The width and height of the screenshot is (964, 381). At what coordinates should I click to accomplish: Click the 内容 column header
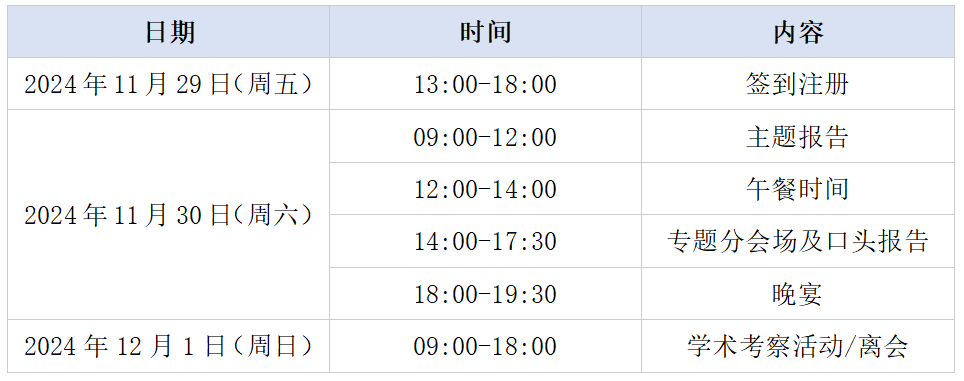pos(799,32)
